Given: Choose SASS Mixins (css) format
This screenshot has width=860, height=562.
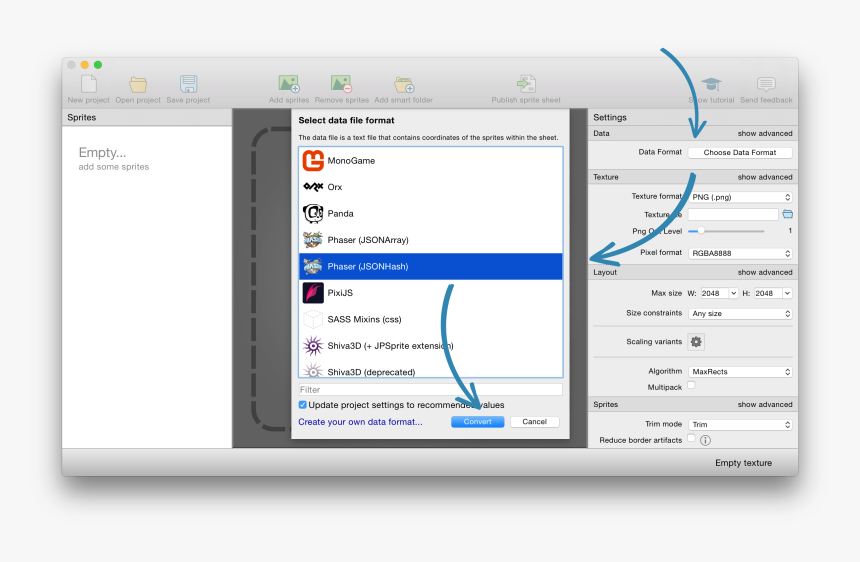Looking at the screenshot, I should pos(431,319).
